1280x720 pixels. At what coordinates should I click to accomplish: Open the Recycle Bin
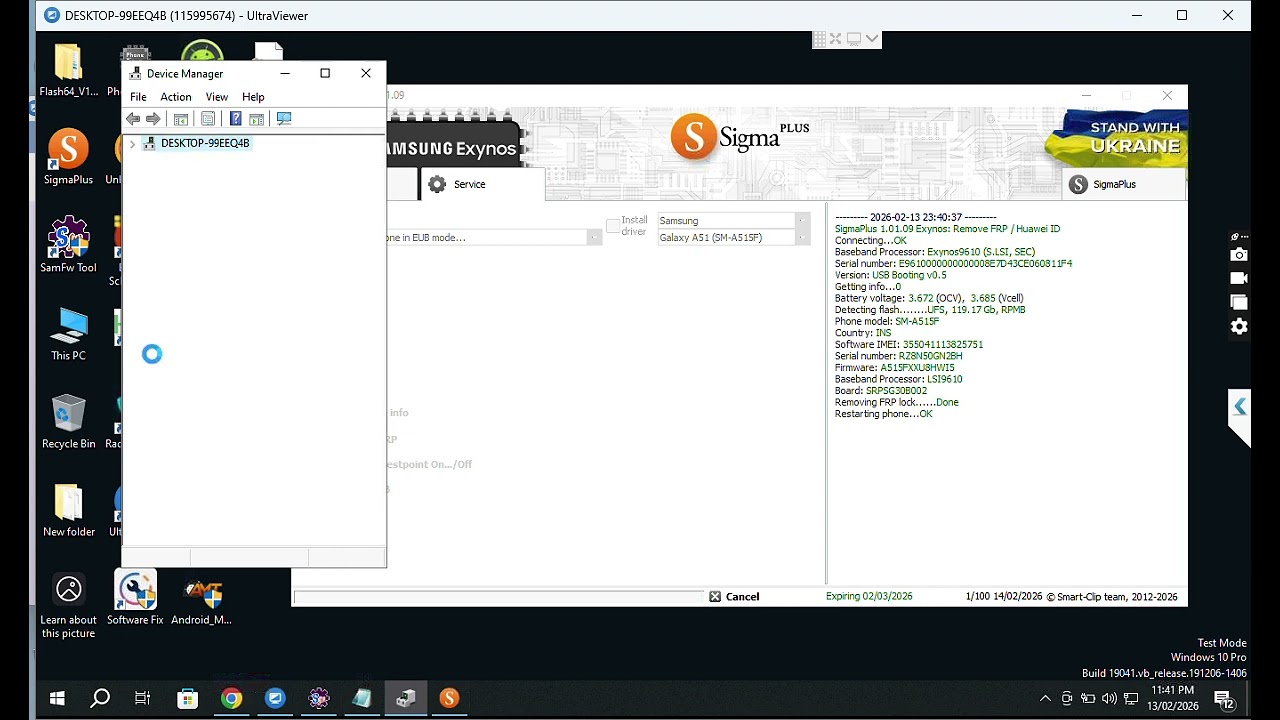[x=68, y=422]
